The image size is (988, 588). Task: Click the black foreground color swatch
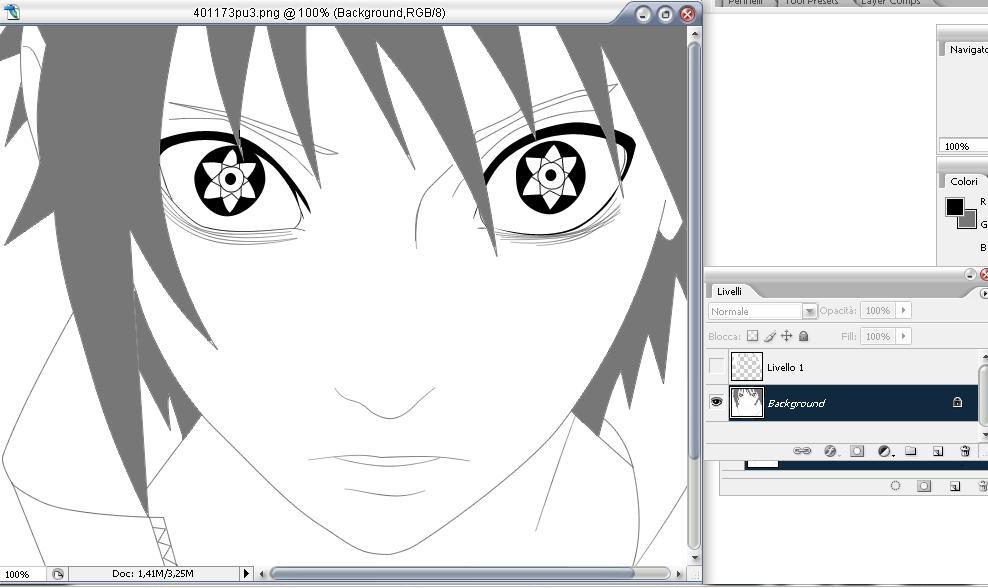tap(955, 207)
